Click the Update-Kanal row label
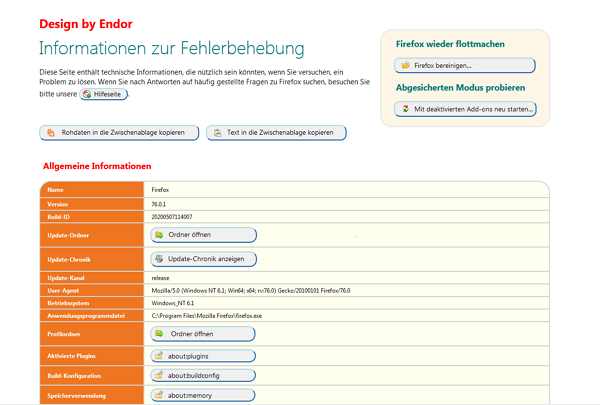Screen dimensions: 600x405 pyautogui.click(x=66, y=278)
